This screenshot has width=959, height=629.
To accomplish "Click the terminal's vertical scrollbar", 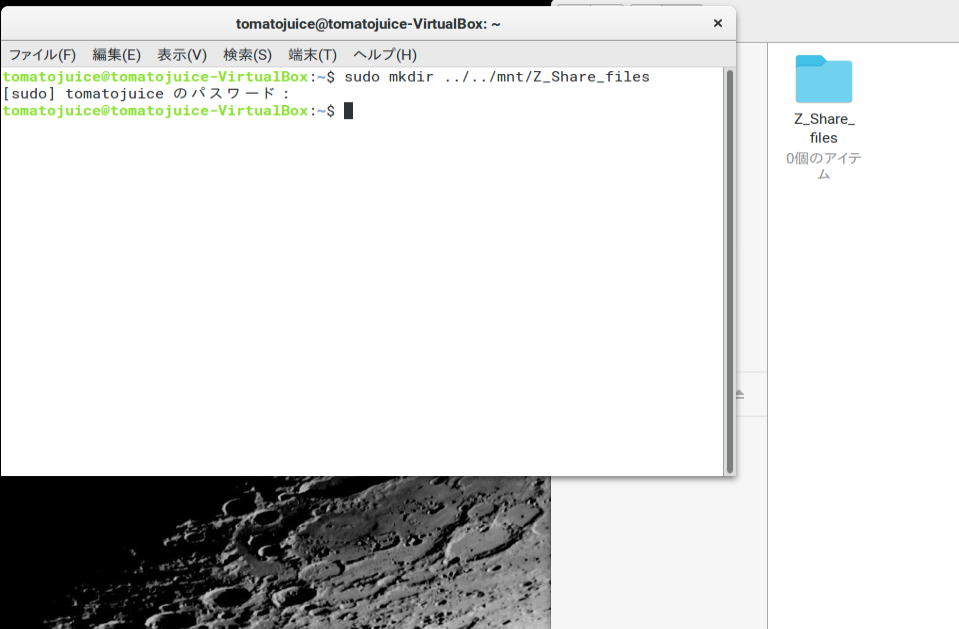I will (x=729, y=270).
